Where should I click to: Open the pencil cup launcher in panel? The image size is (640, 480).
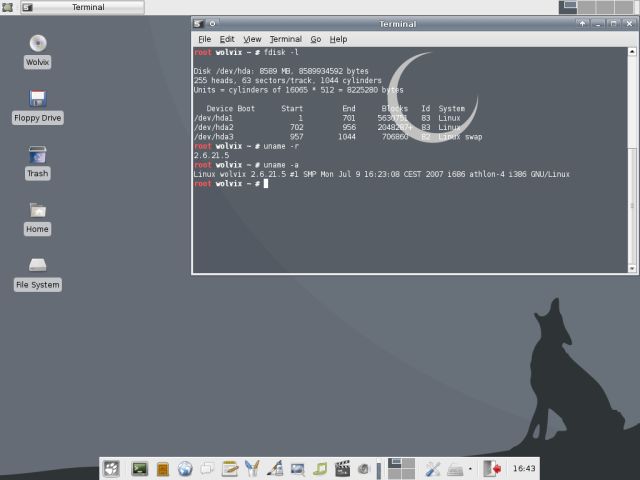point(252,469)
